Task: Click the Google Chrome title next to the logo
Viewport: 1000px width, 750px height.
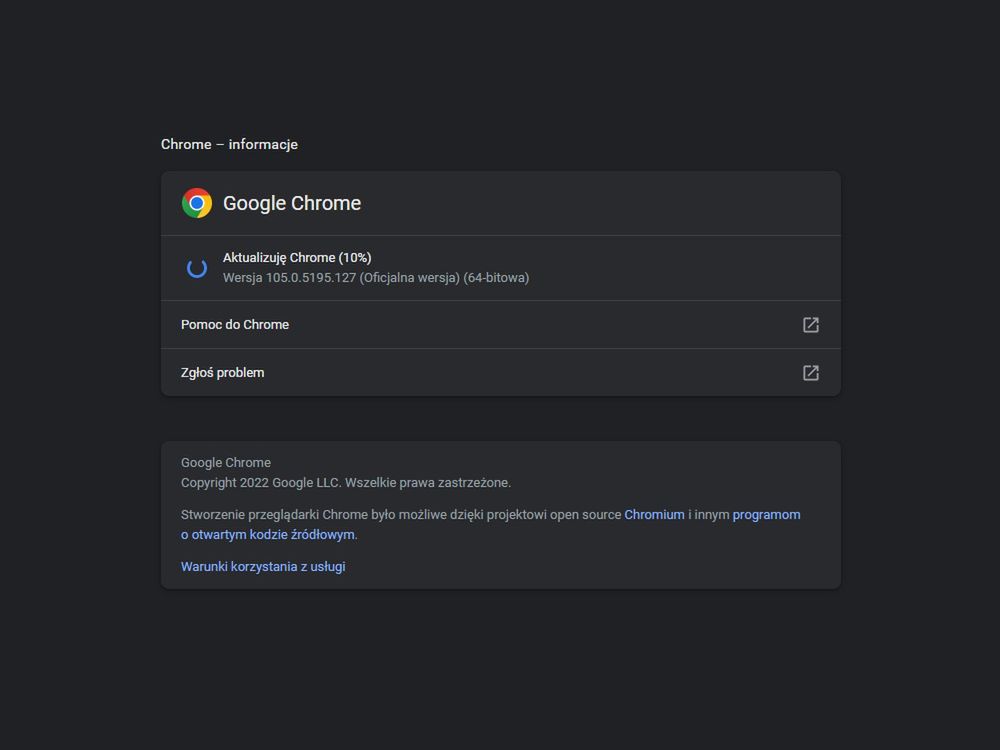Action: [292, 203]
